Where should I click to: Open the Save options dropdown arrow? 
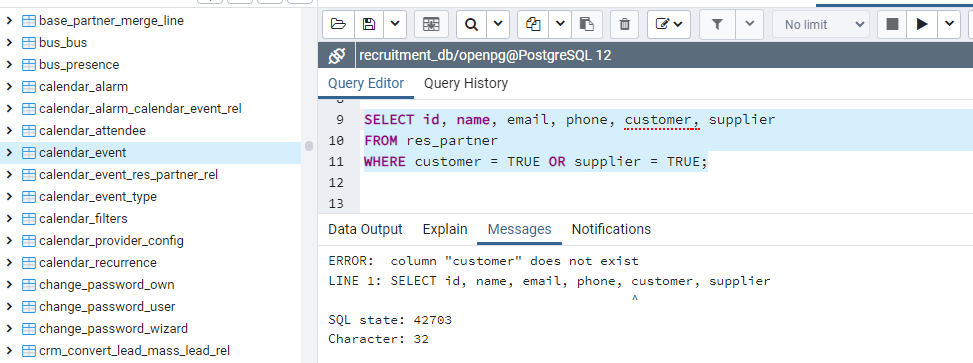click(x=395, y=24)
